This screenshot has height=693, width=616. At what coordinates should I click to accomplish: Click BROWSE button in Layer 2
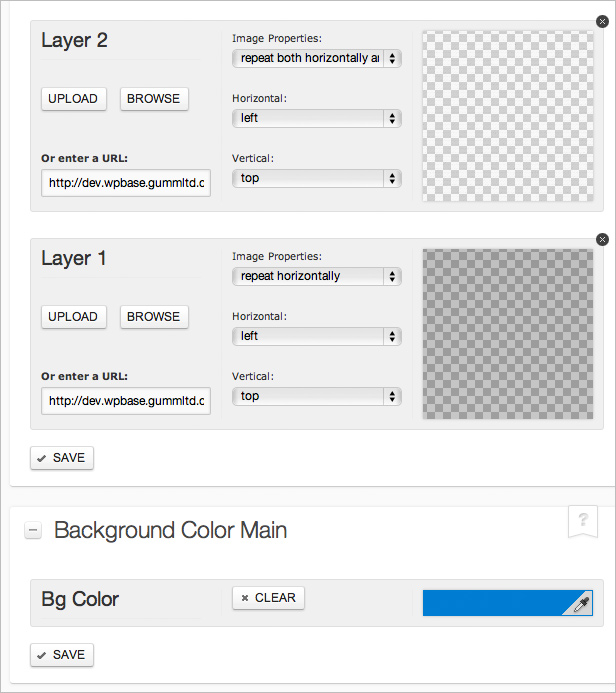tap(154, 99)
